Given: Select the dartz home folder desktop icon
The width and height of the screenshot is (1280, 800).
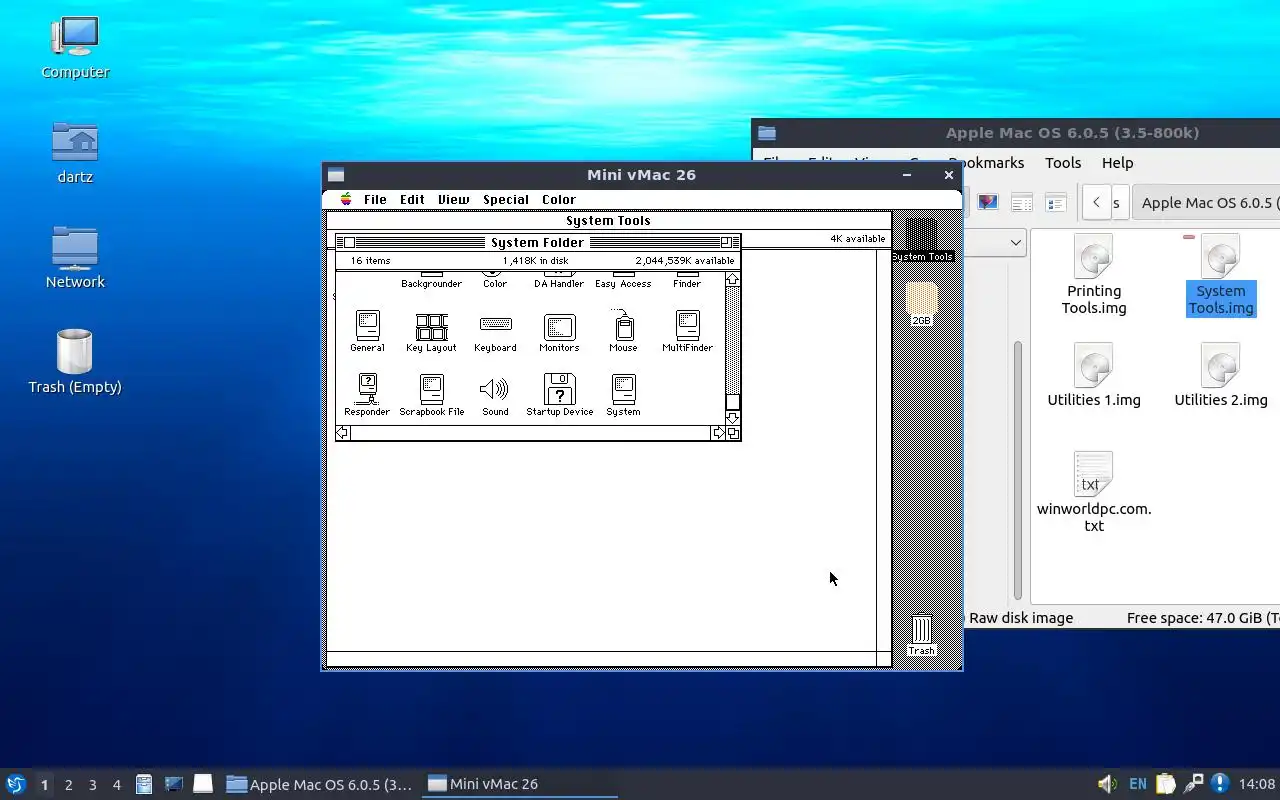Looking at the screenshot, I should point(75,152).
